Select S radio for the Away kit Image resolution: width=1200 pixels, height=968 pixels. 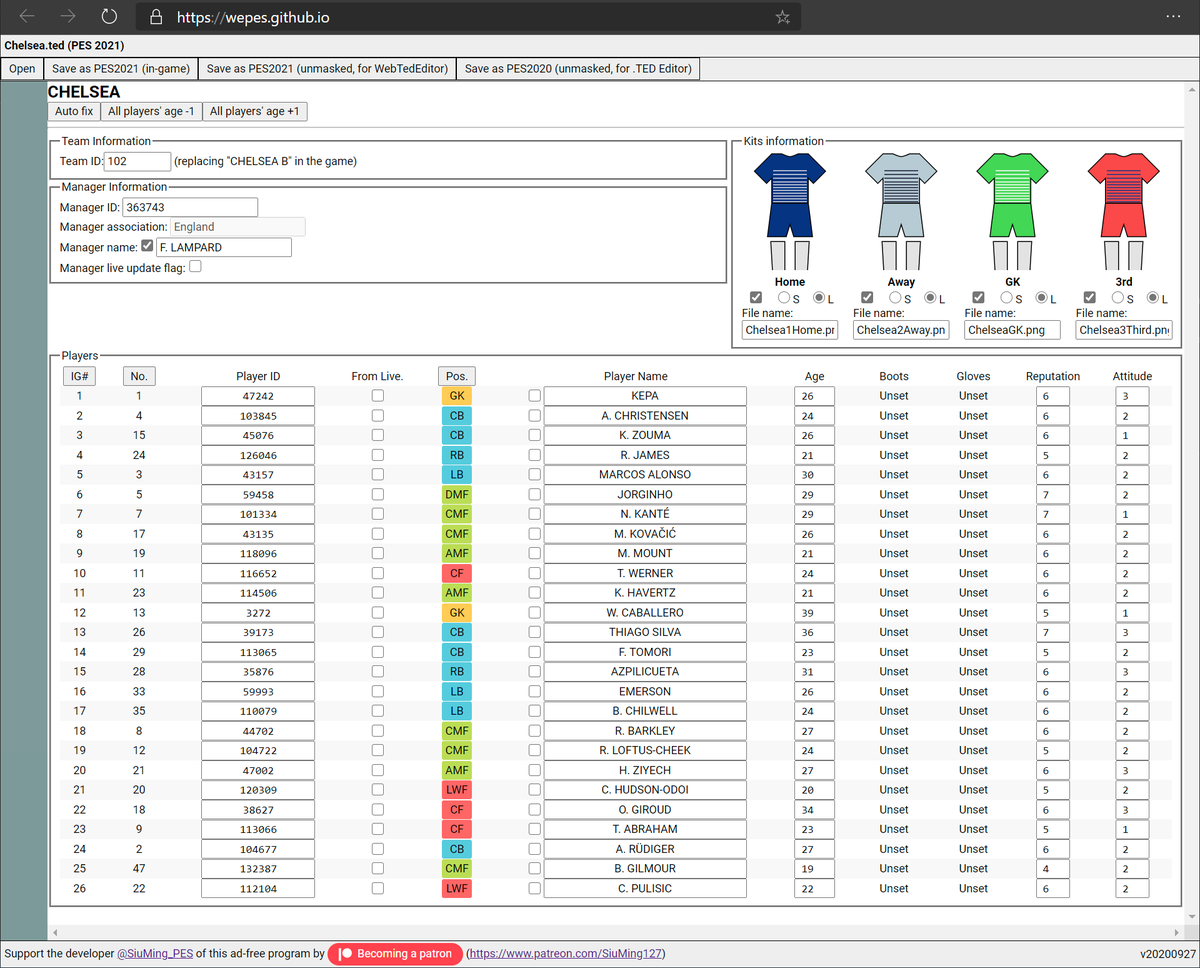tap(896, 298)
